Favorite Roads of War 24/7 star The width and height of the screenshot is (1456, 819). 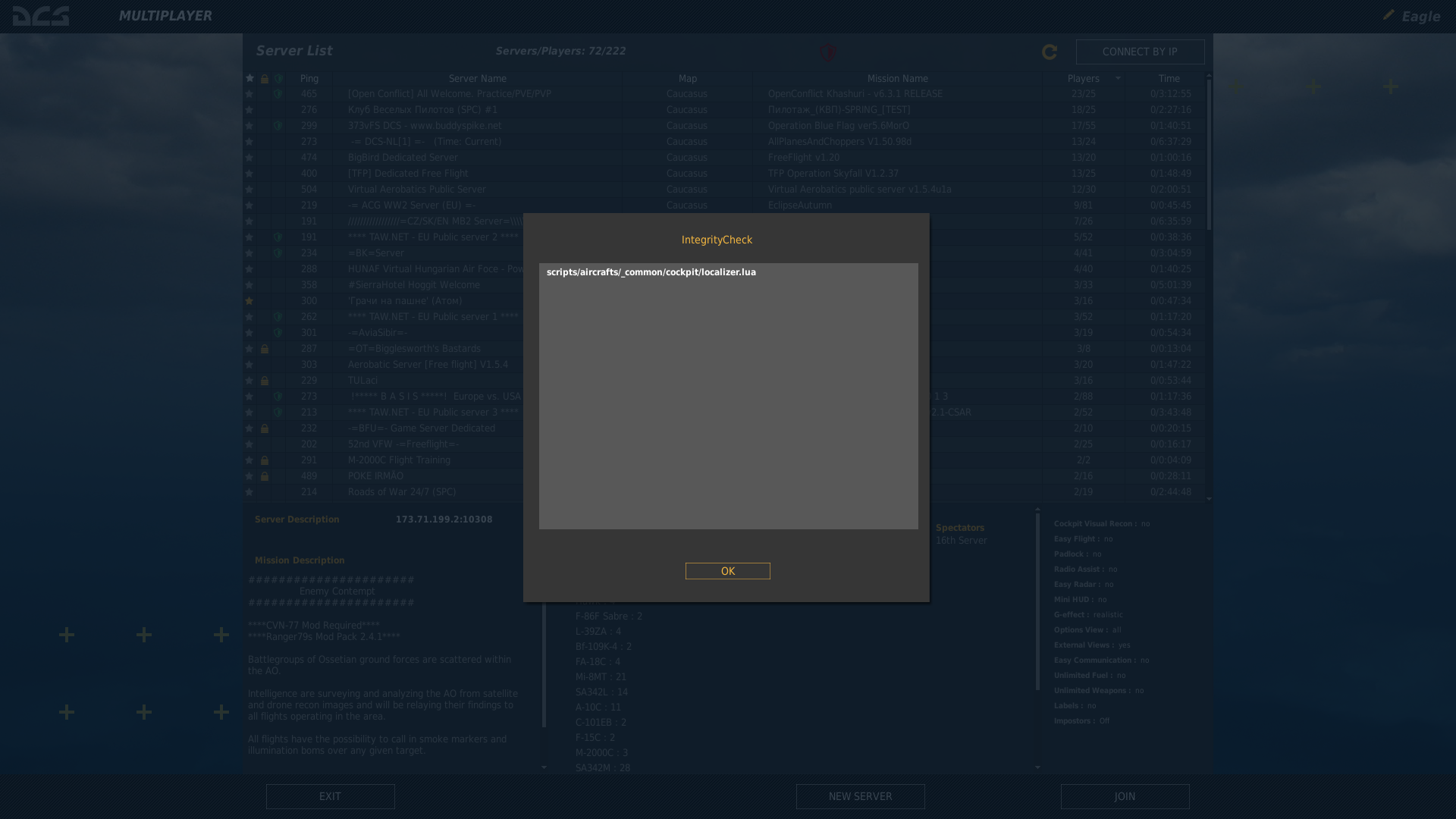pos(249,492)
